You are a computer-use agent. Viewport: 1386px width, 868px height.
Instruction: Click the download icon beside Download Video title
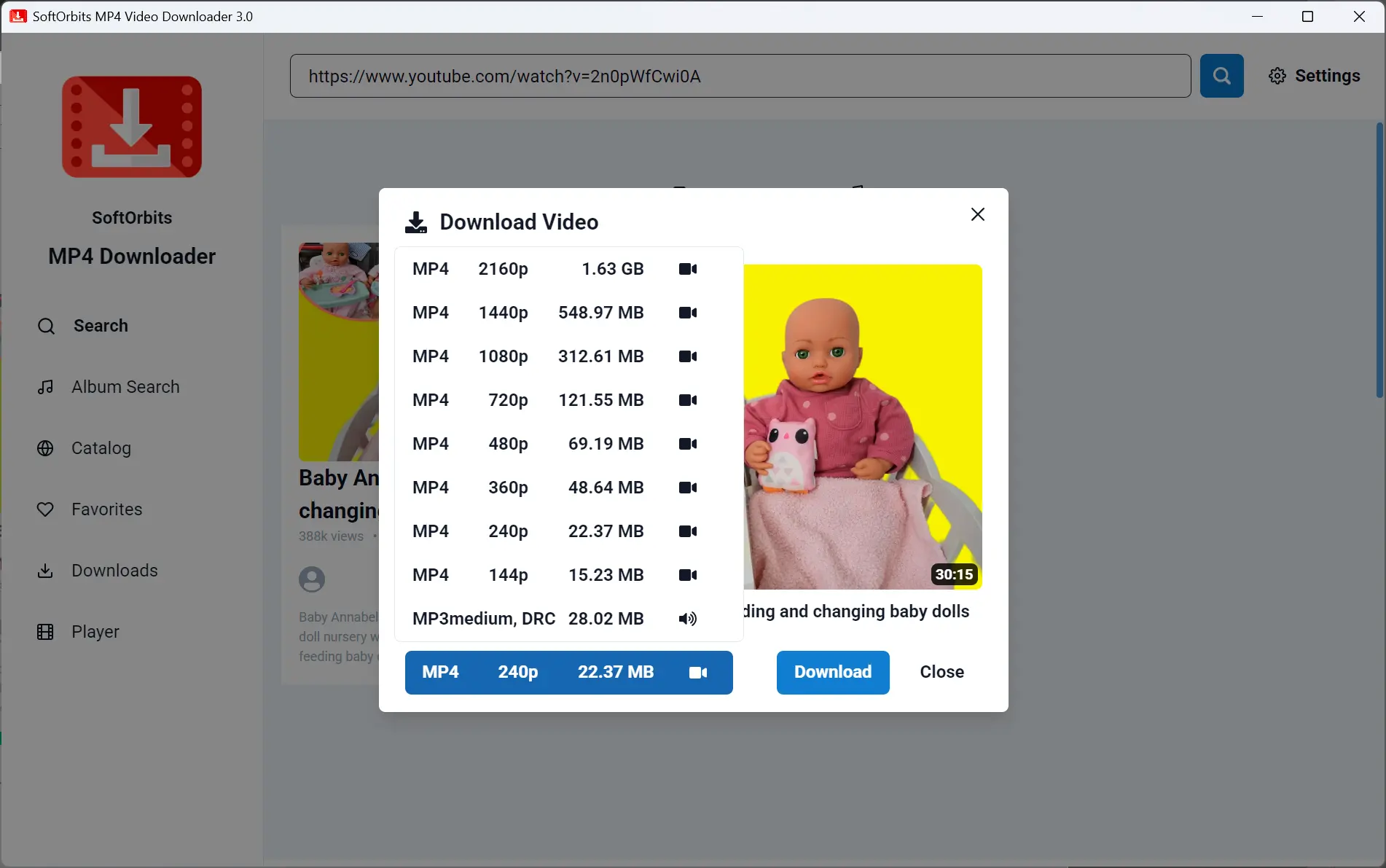pos(416,222)
